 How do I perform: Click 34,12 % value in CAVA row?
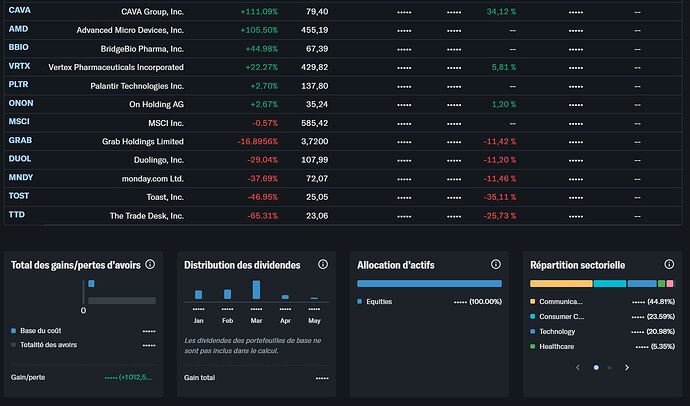point(501,12)
